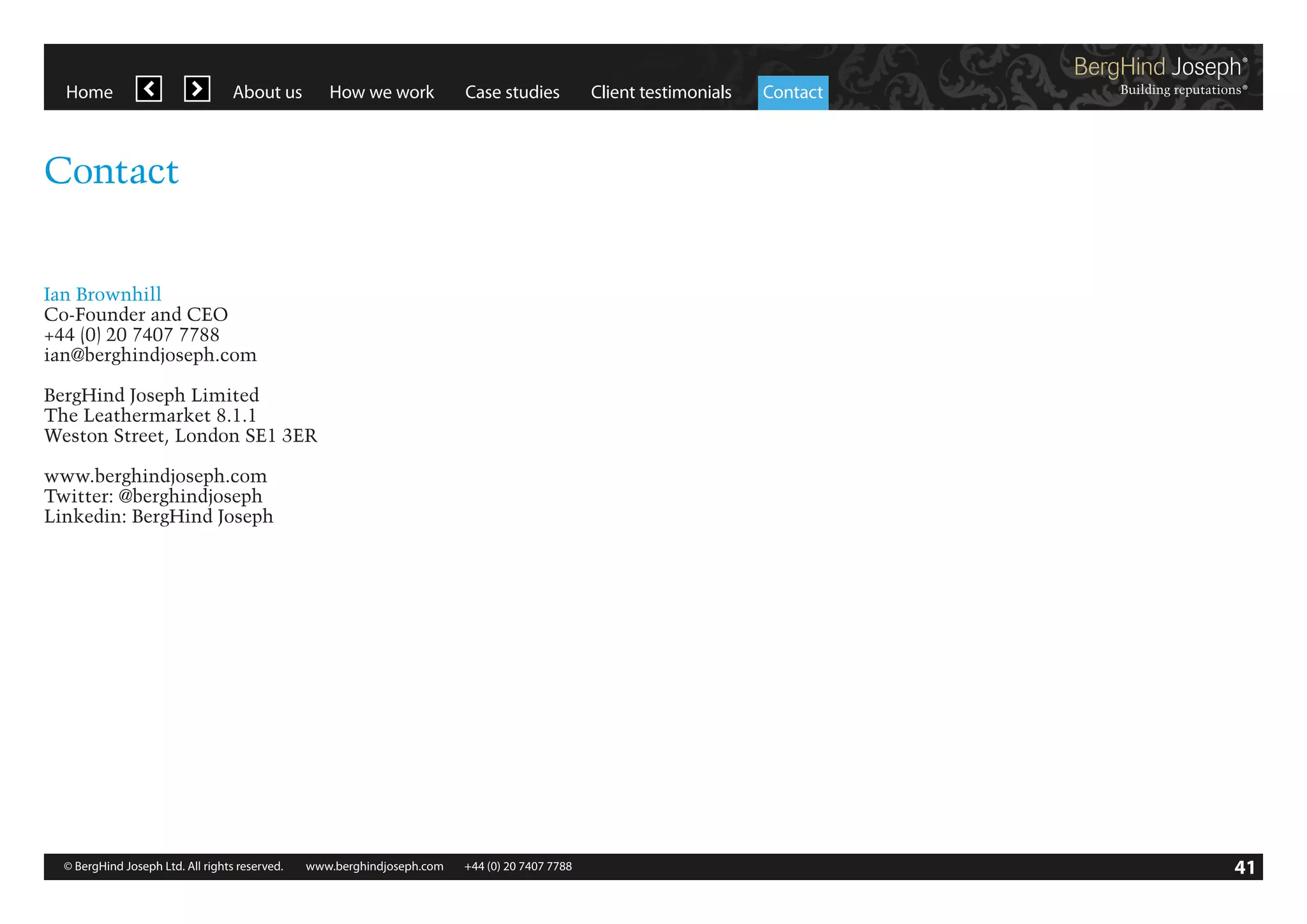1307x924 pixels.
Task: Click the Weston Street address line
Action: click(180, 436)
